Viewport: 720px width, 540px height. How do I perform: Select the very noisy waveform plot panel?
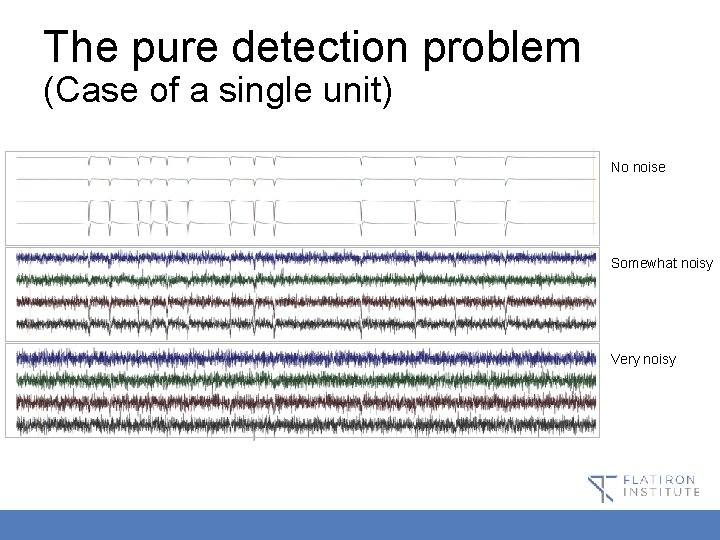pyautogui.click(x=302, y=390)
